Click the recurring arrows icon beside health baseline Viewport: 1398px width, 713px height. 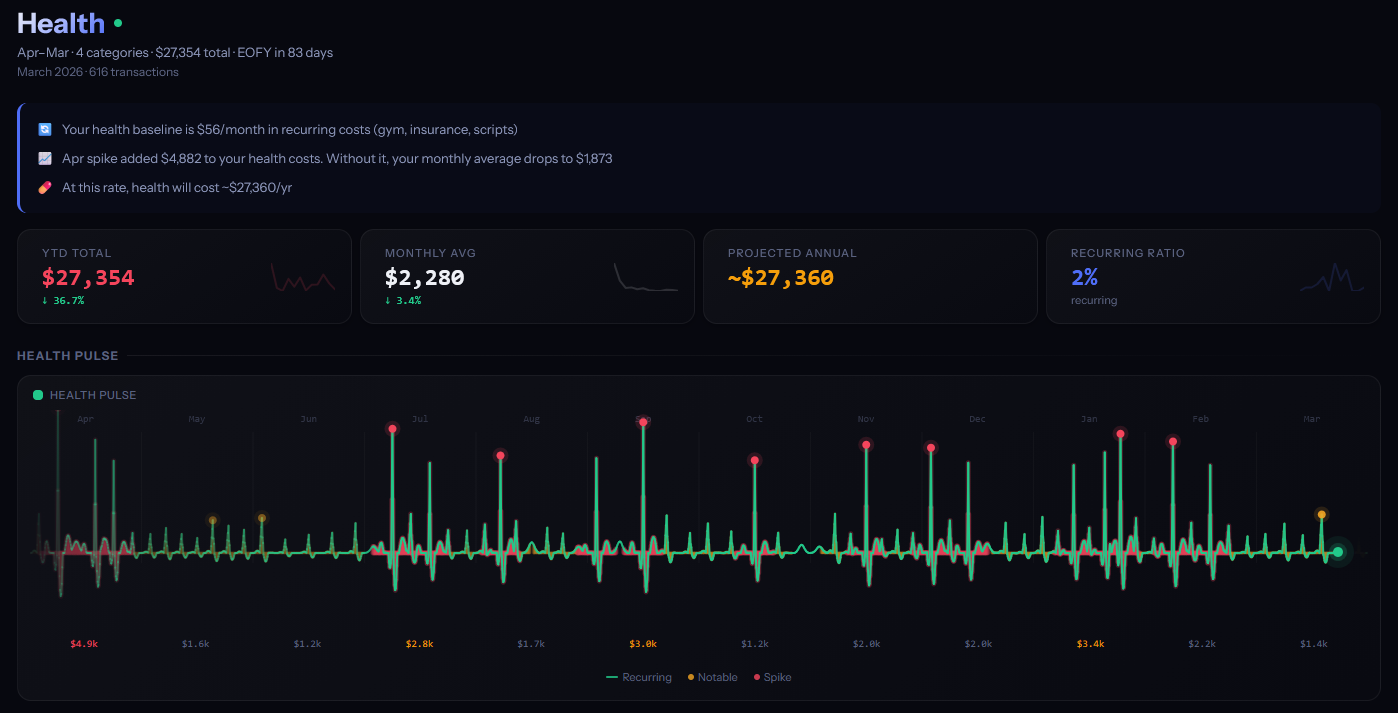(x=44, y=130)
